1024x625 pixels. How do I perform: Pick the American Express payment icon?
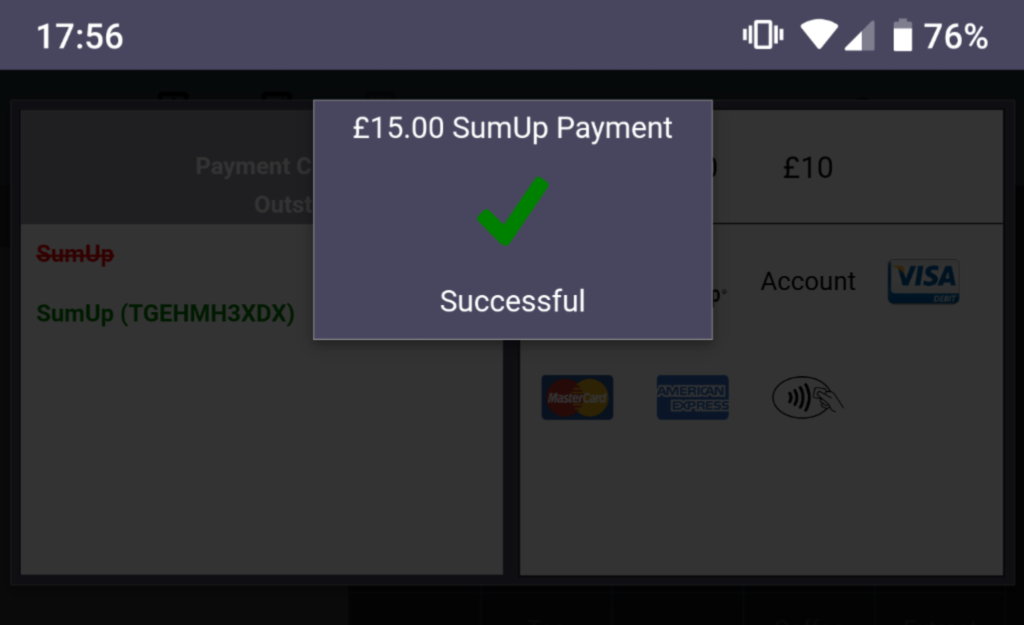(x=693, y=397)
